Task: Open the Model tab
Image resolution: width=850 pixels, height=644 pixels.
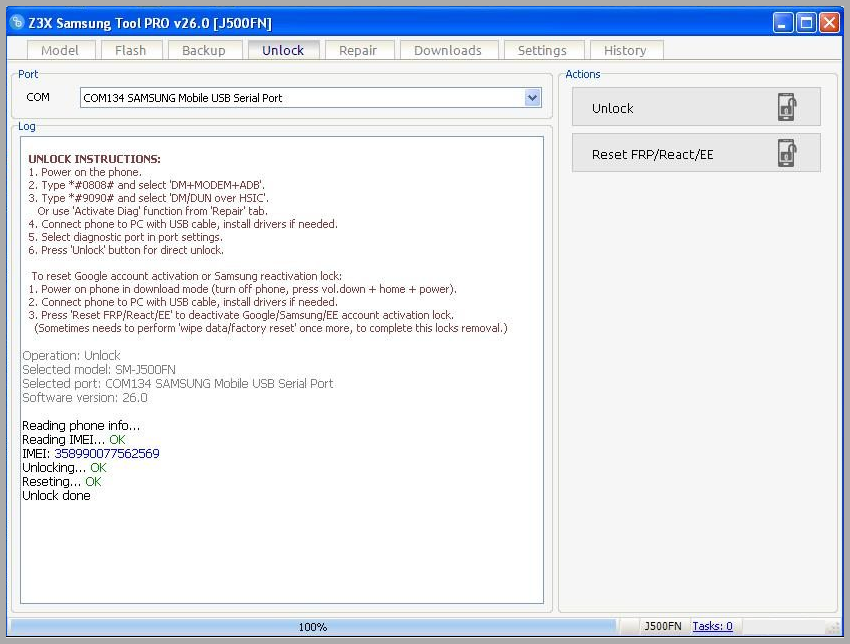Action: click(x=61, y=50)
